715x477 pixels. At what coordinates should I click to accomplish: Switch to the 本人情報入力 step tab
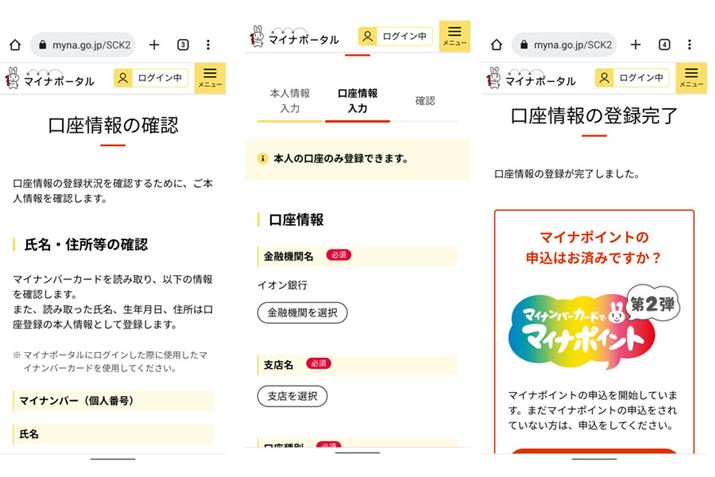(290, 101)
